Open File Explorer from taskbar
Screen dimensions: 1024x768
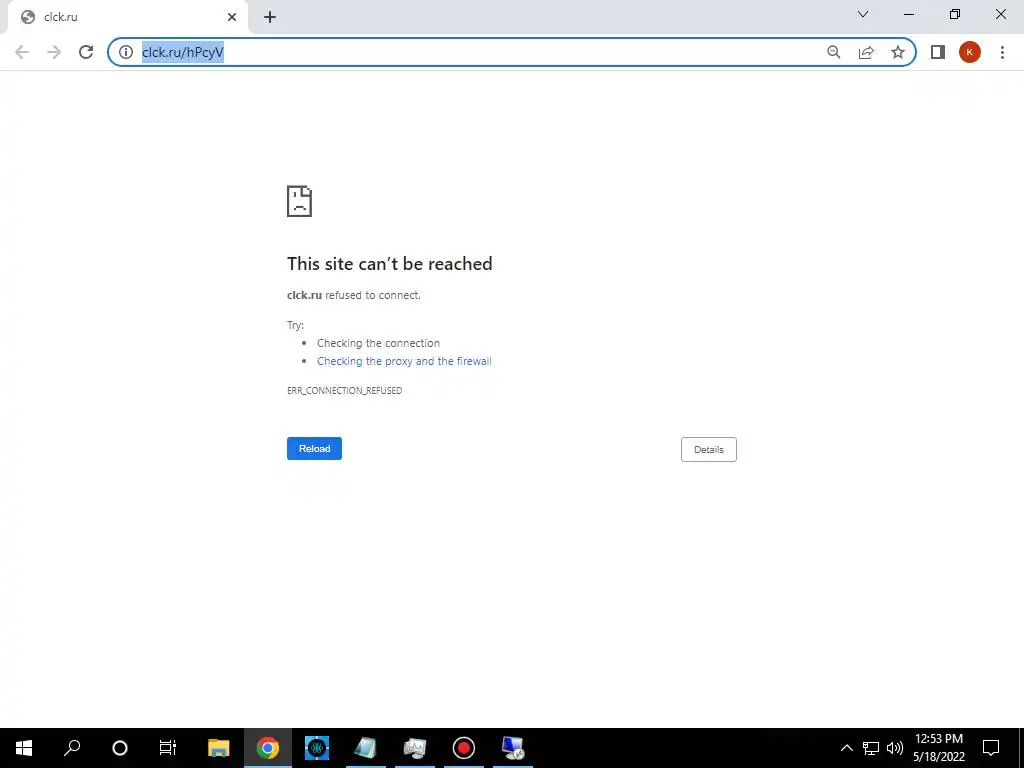point(219,748)
